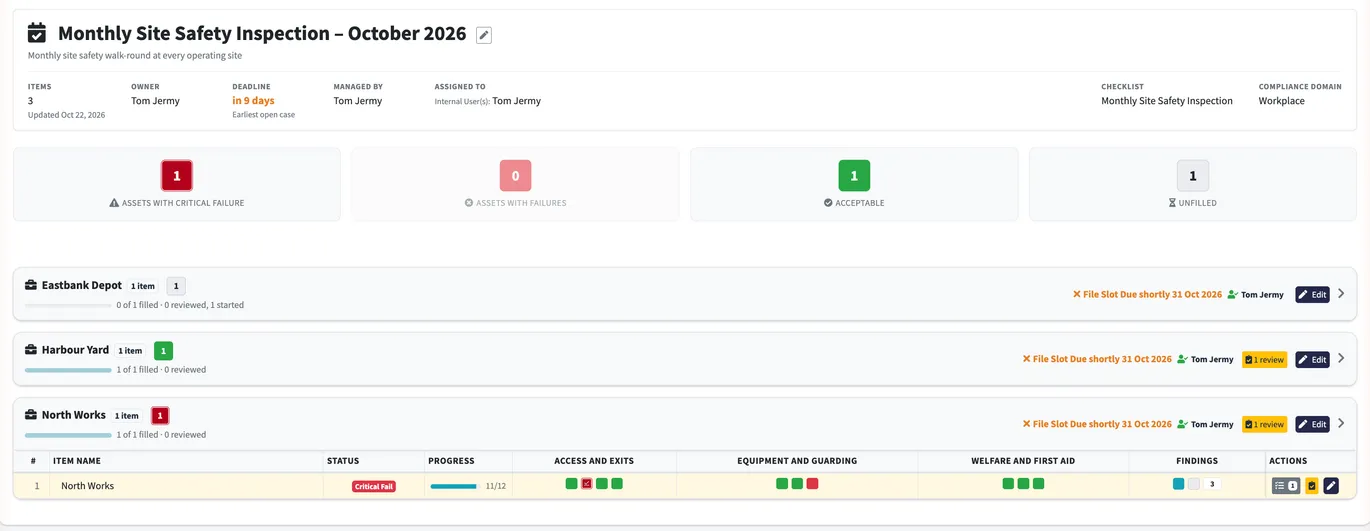Filter by the pink Assets With Failures count
Viewport: 1370px width, 531px height.
516,176
